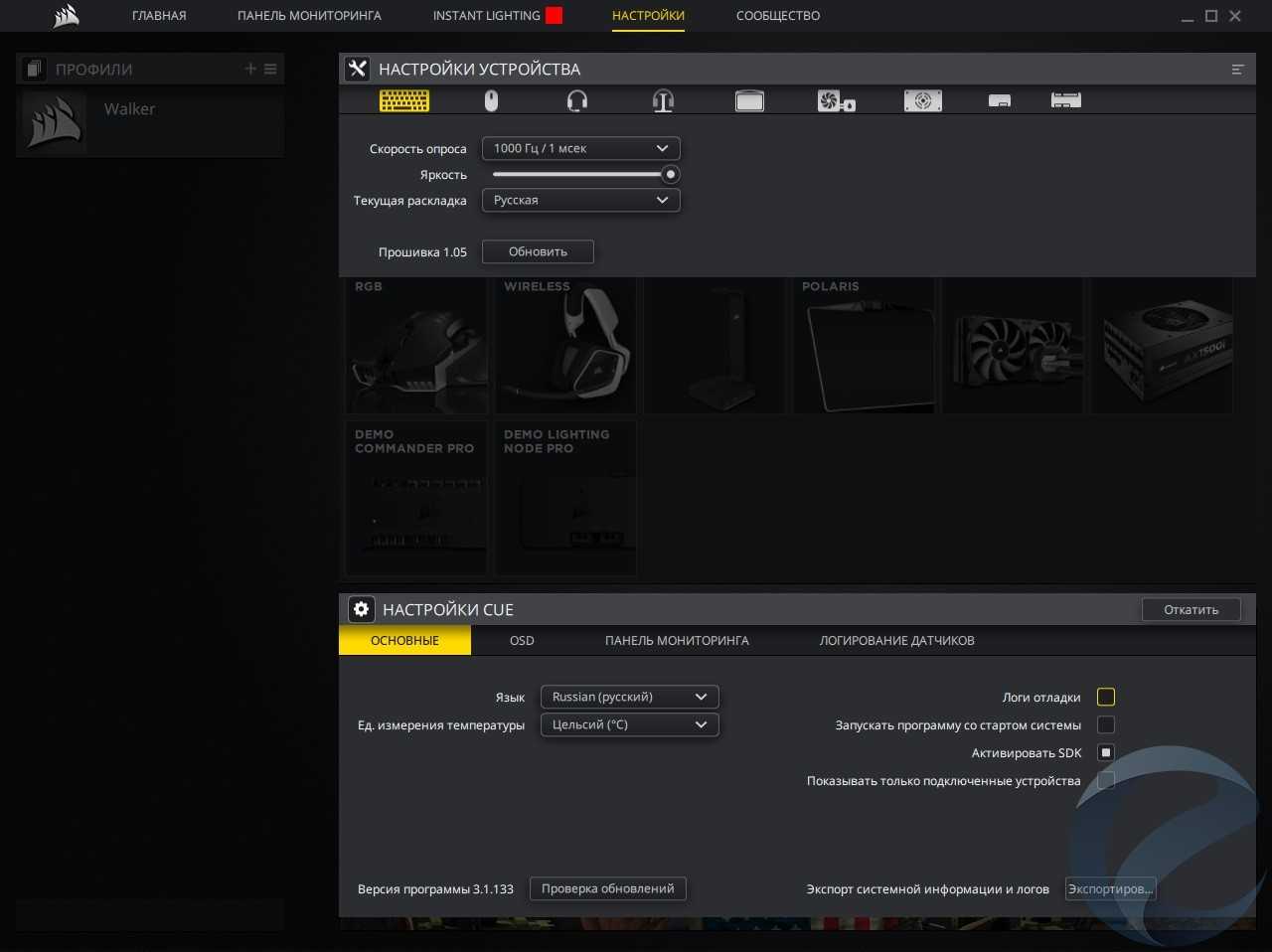Switch to the OSD settings tab
The width and height of the screenshot is (1272, 952).
[x=522, y=641]
